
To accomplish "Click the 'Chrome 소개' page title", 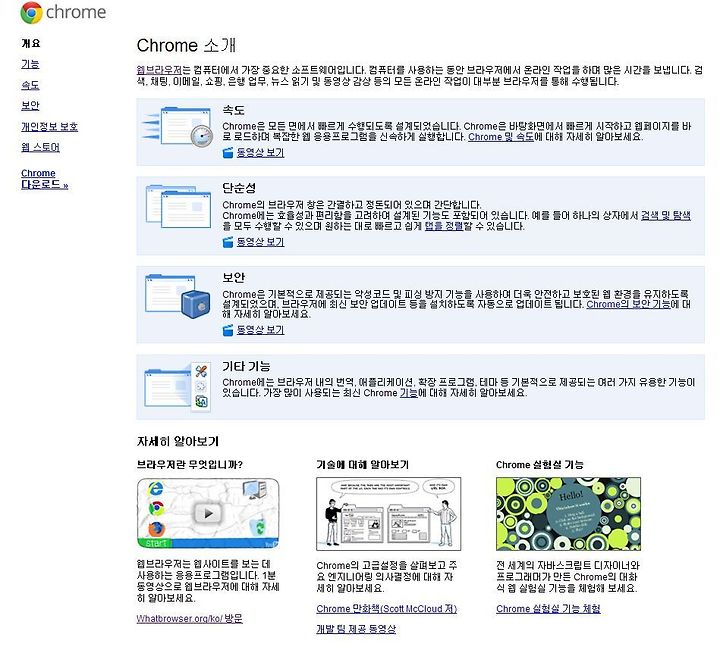I will tap(186, 45).
